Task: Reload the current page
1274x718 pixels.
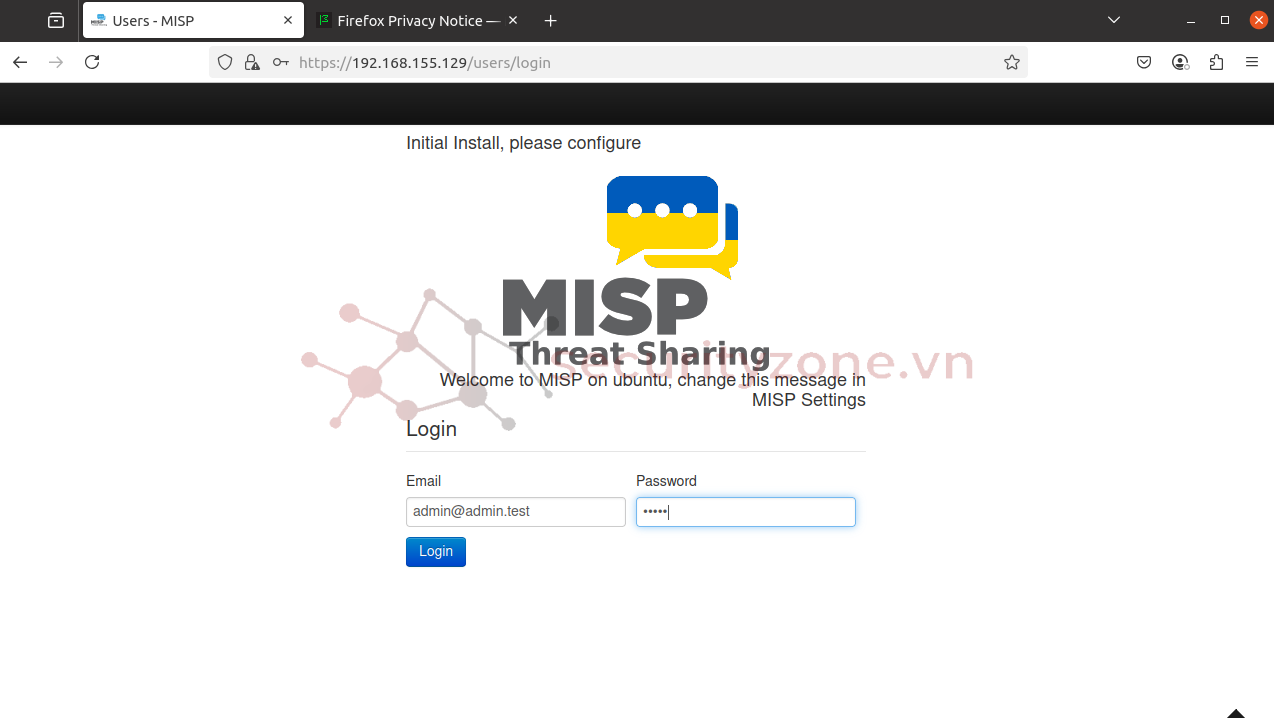Action: click(92, 62)
